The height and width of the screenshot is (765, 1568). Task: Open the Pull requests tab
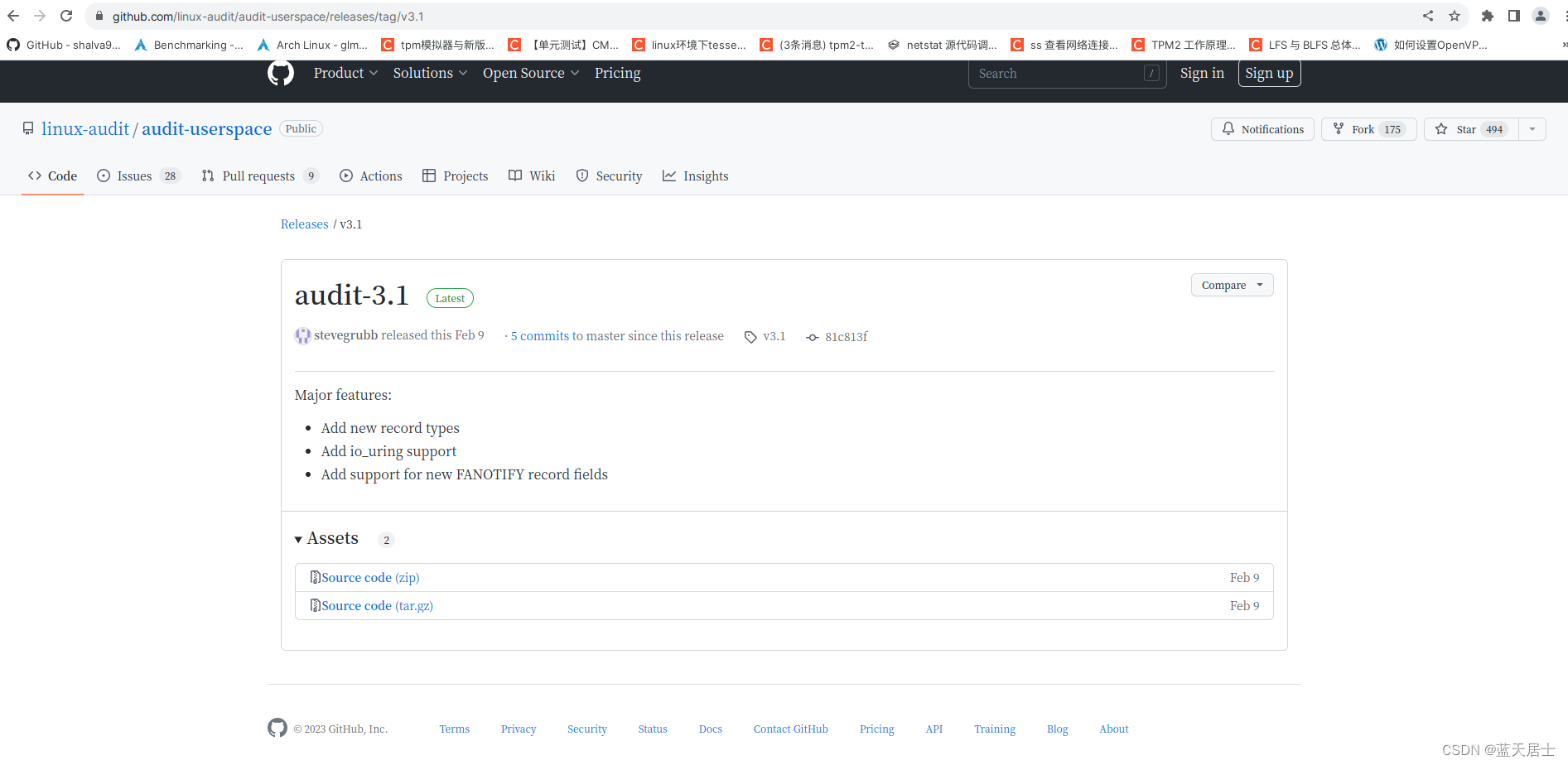pos(260,176)
